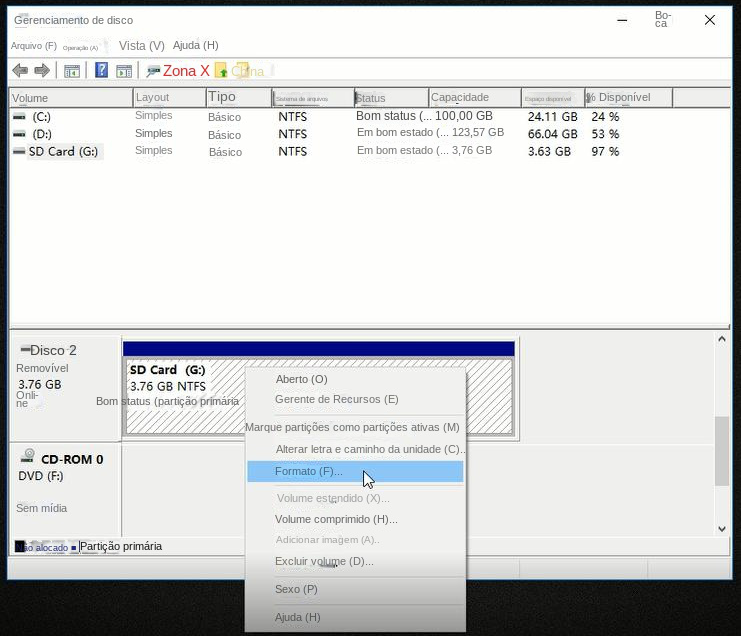The image size is (741, 636).
Task: Sort list by Capacidade column header
Action: pyautogui.click(x=460, y=98)
